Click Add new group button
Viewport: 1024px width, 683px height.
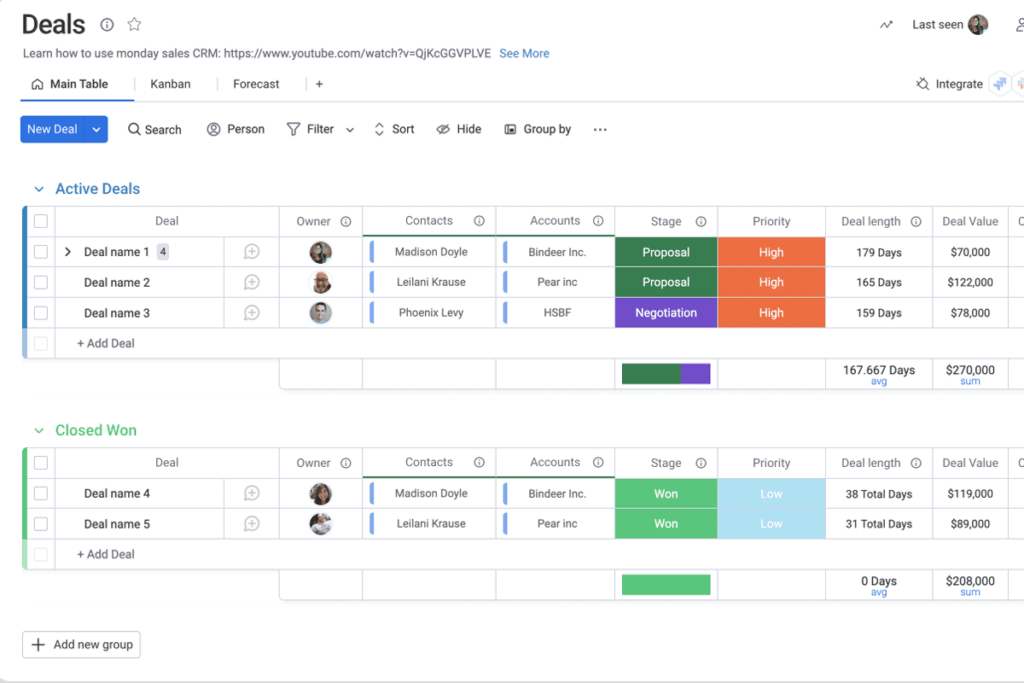coord(82,644)
